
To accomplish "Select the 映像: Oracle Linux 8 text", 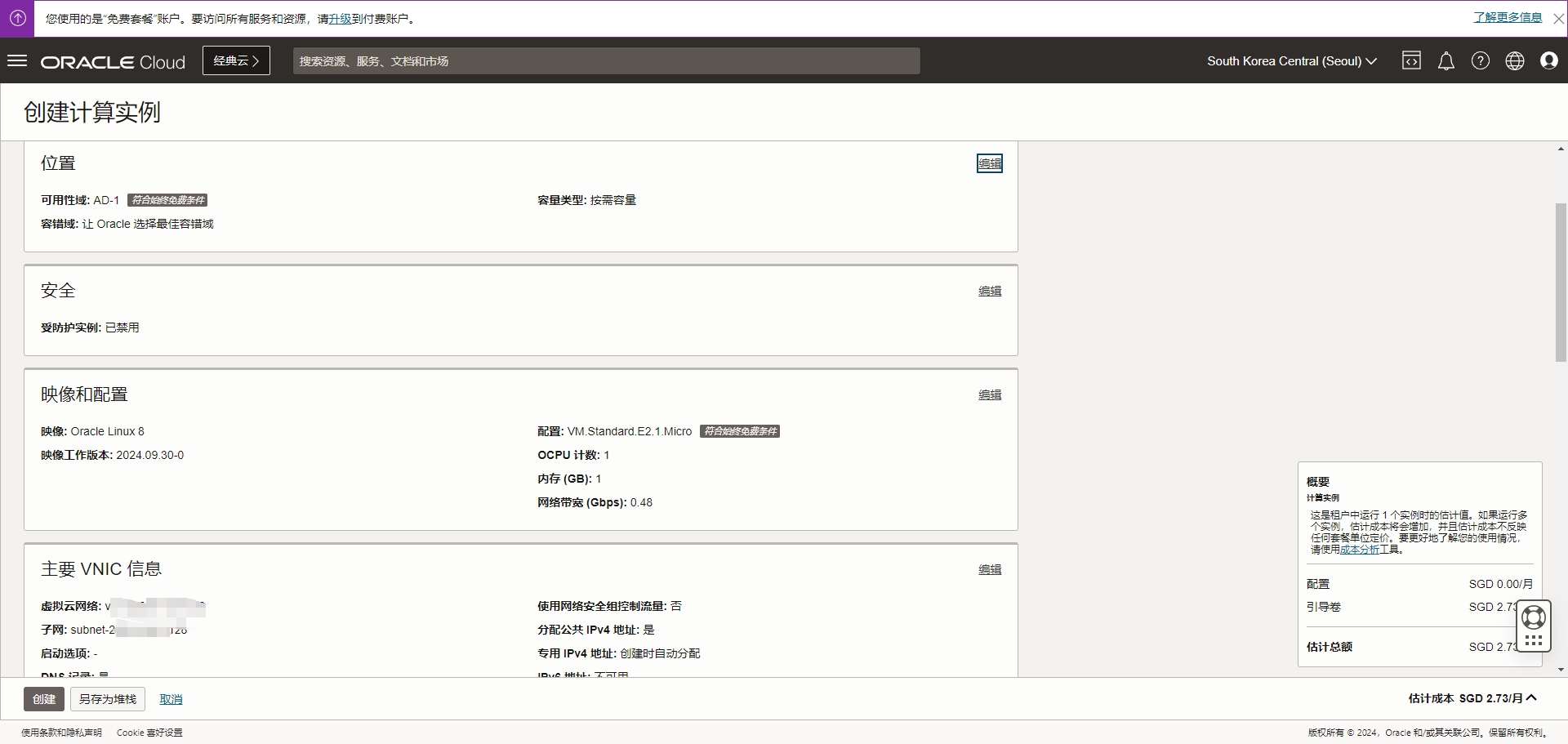I will tap(92, 431).
